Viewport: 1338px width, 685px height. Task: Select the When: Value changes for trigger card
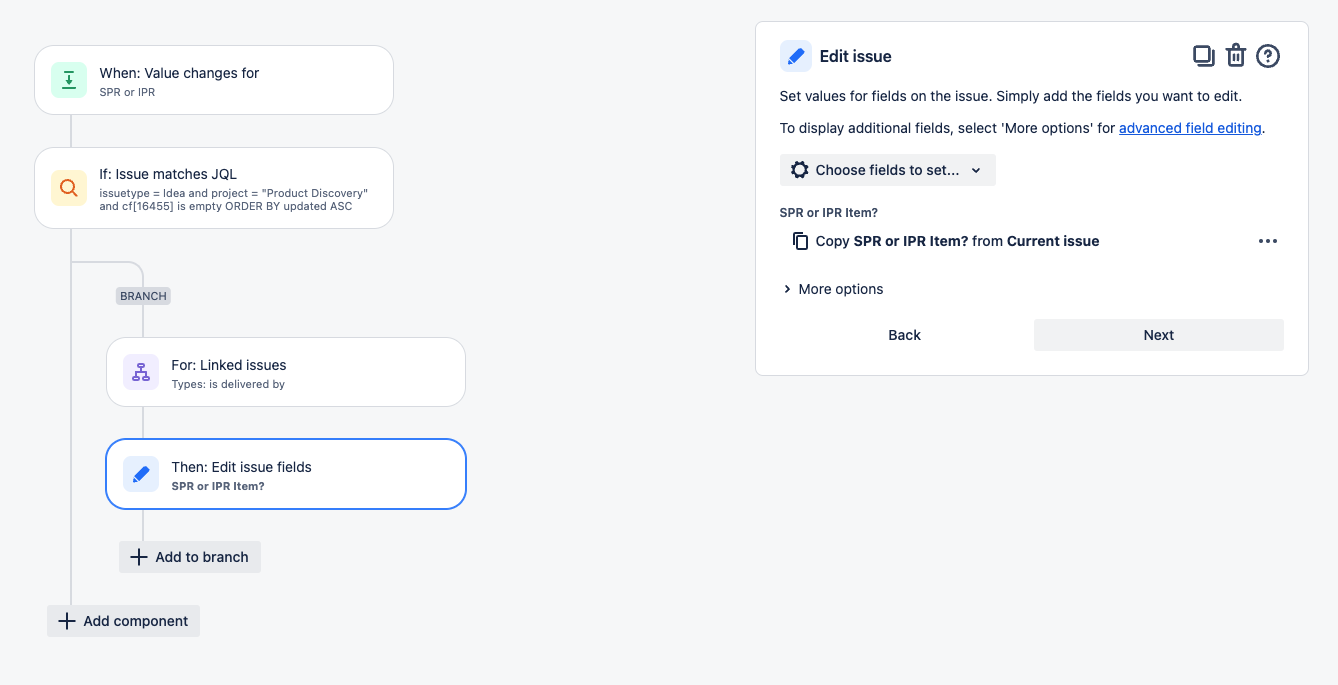coord(214,80)
